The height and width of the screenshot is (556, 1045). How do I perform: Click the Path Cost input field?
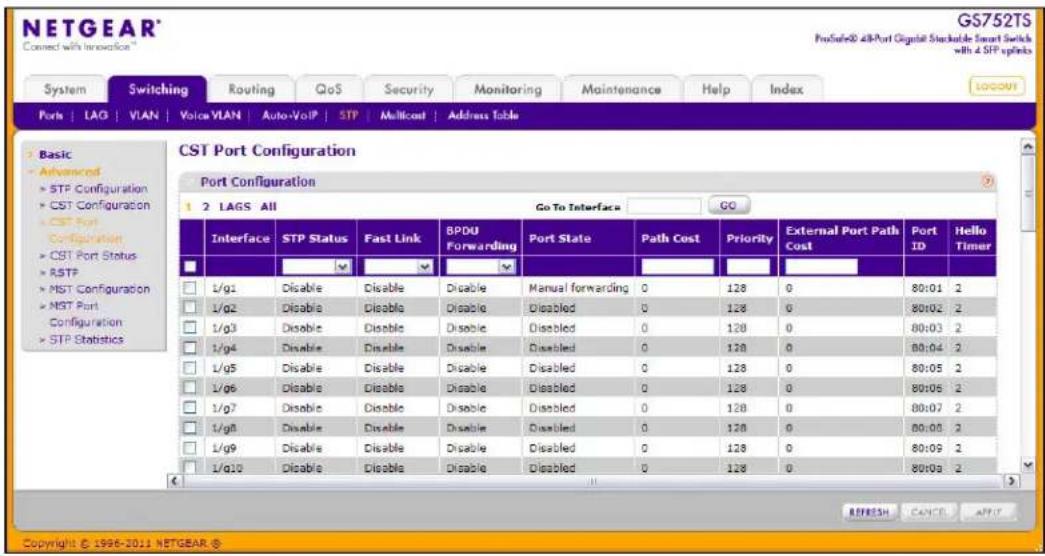(677, 267)
